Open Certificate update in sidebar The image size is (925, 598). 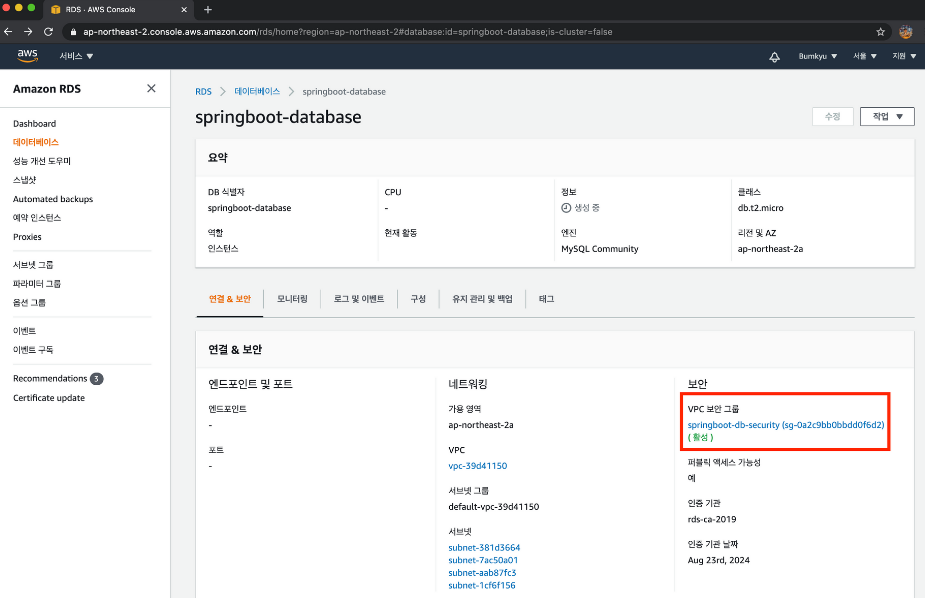coord(49,397)
